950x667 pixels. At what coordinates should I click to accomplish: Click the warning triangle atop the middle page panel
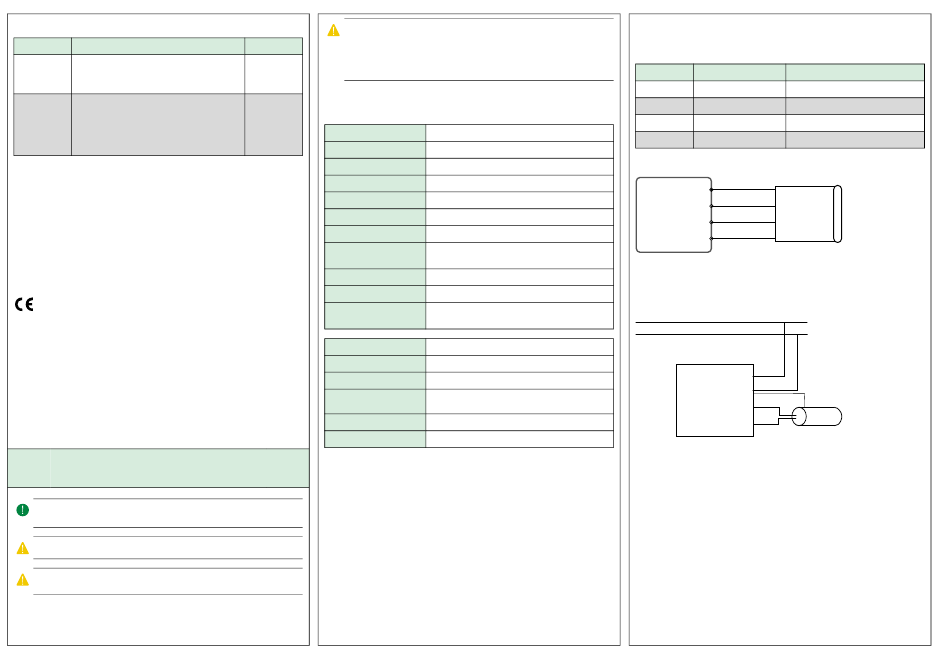pyautogui.click(x=333, y=30)
